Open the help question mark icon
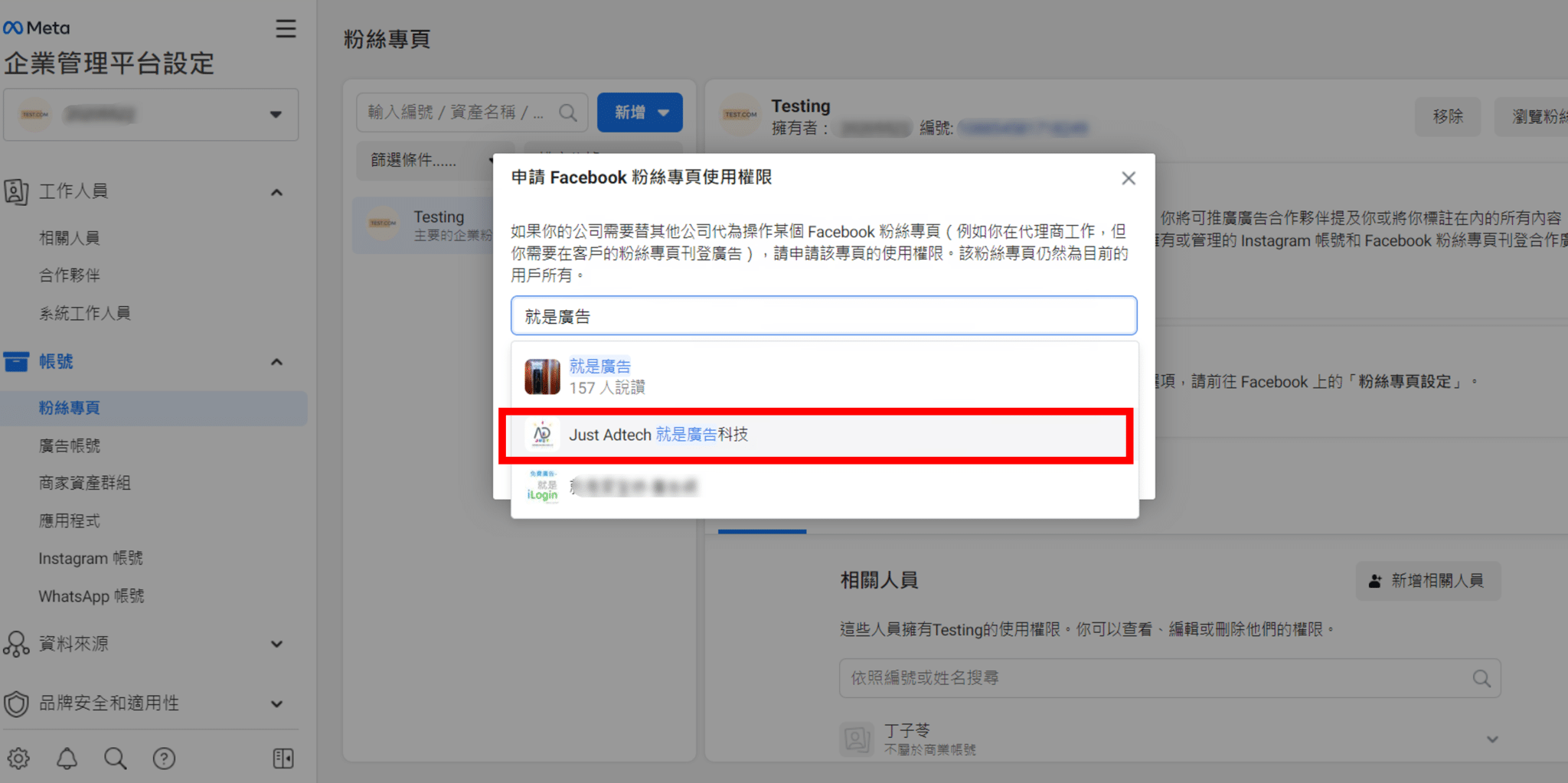Screen dimensions: 1568x783 164,759
